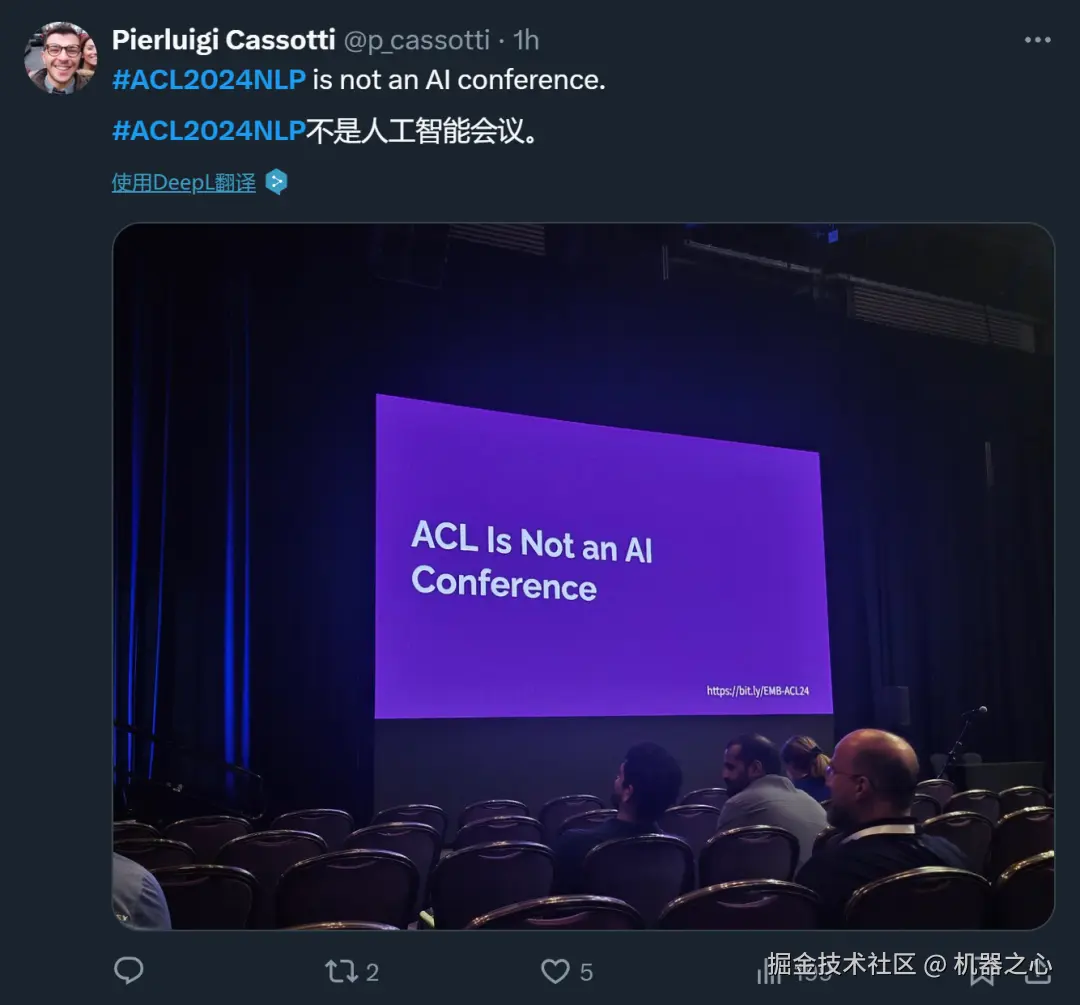
Task: Open the @p_cassotti handle
Action: pos(417,41)
